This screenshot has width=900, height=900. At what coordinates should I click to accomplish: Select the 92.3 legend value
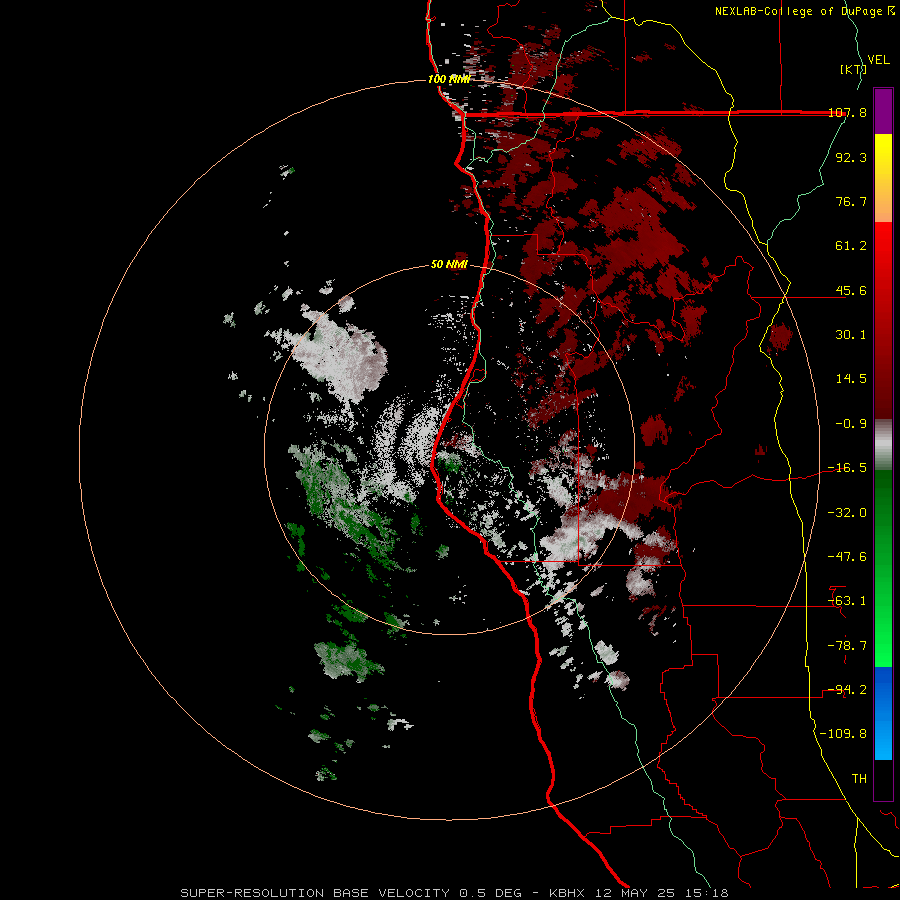pyautogui.click(x=851, y=157)
